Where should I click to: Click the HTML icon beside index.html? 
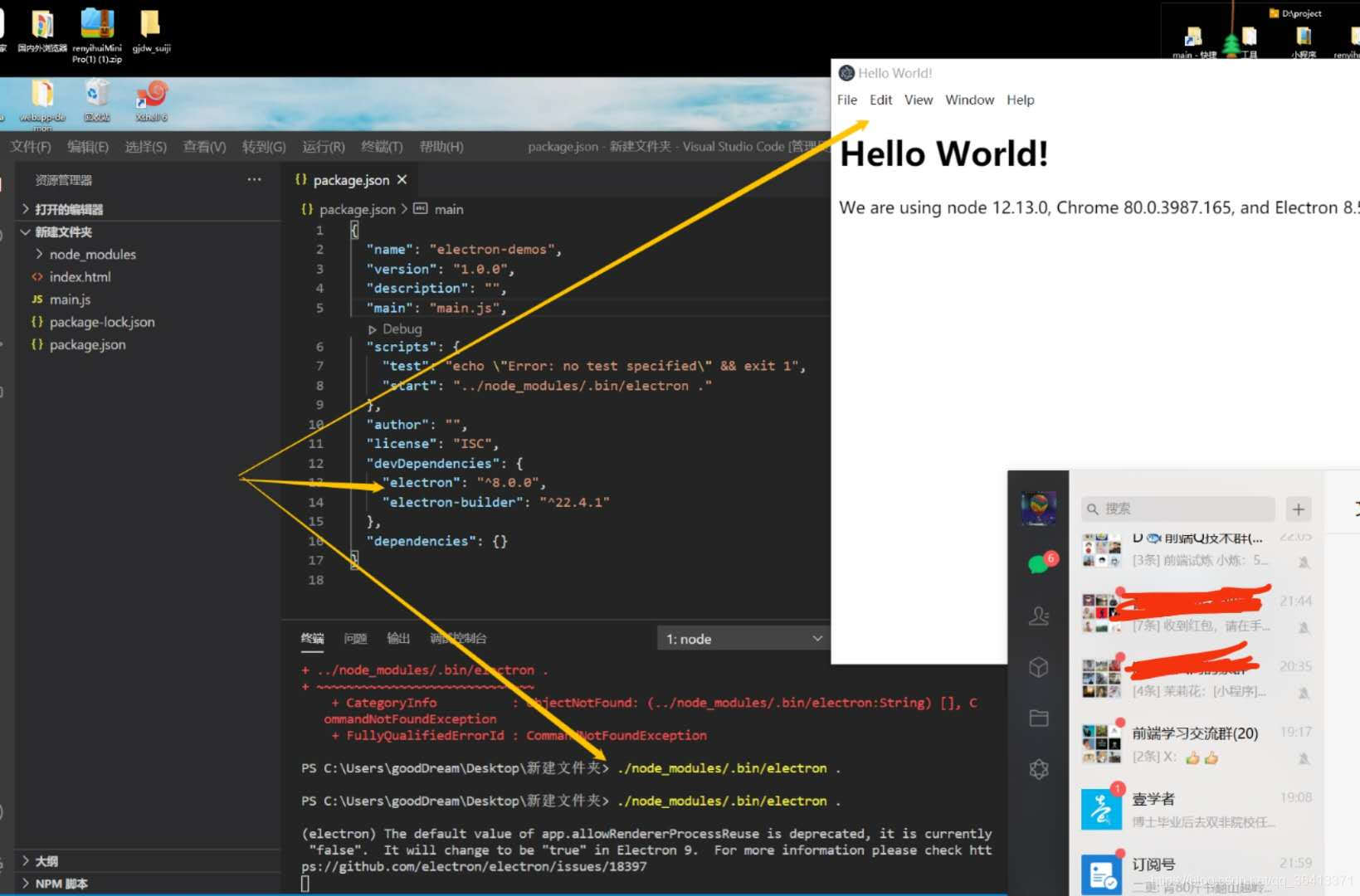(37, 276)
